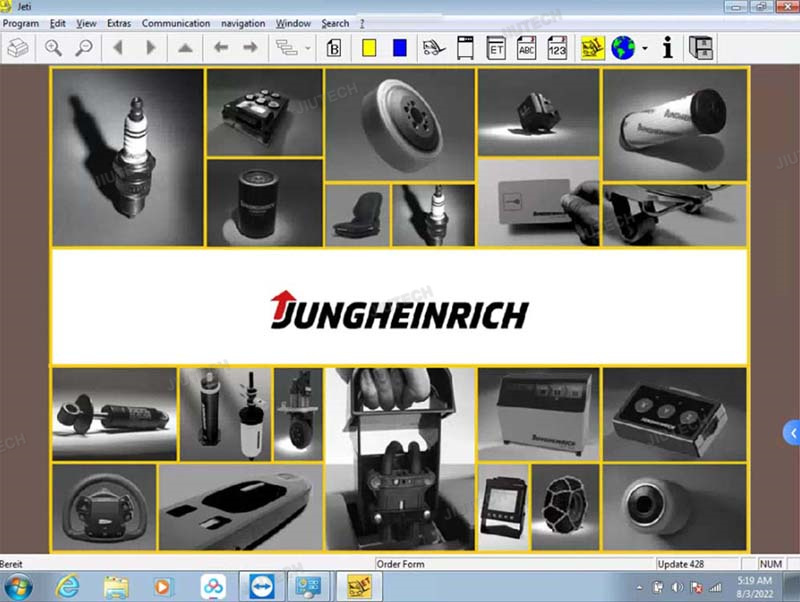Click the print icon in toolbar
Viewport: 800px width, 602px height.
pos(18,47)
